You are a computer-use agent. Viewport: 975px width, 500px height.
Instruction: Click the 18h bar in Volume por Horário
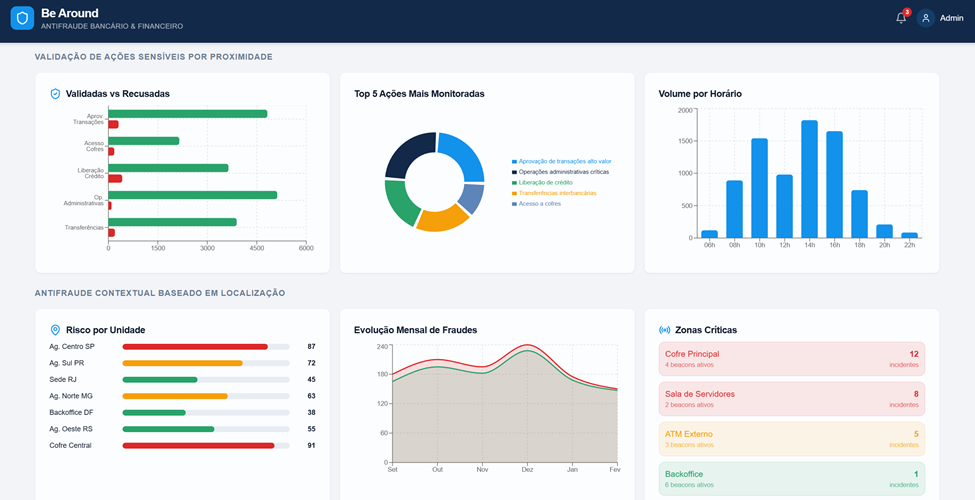coord(859,214)
